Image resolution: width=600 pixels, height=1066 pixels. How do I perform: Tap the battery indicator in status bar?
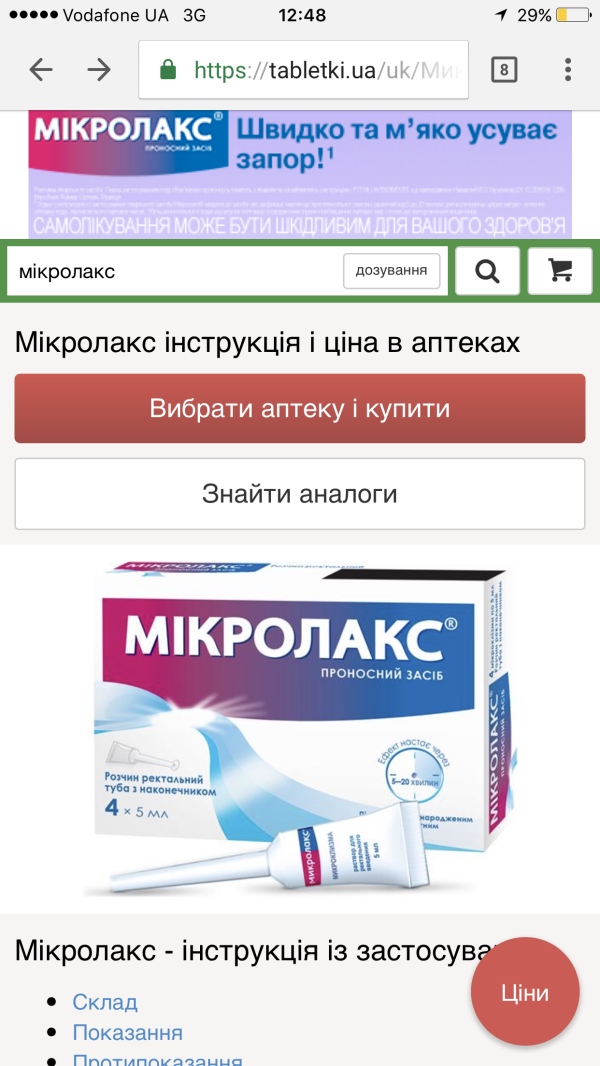[572, 15]
